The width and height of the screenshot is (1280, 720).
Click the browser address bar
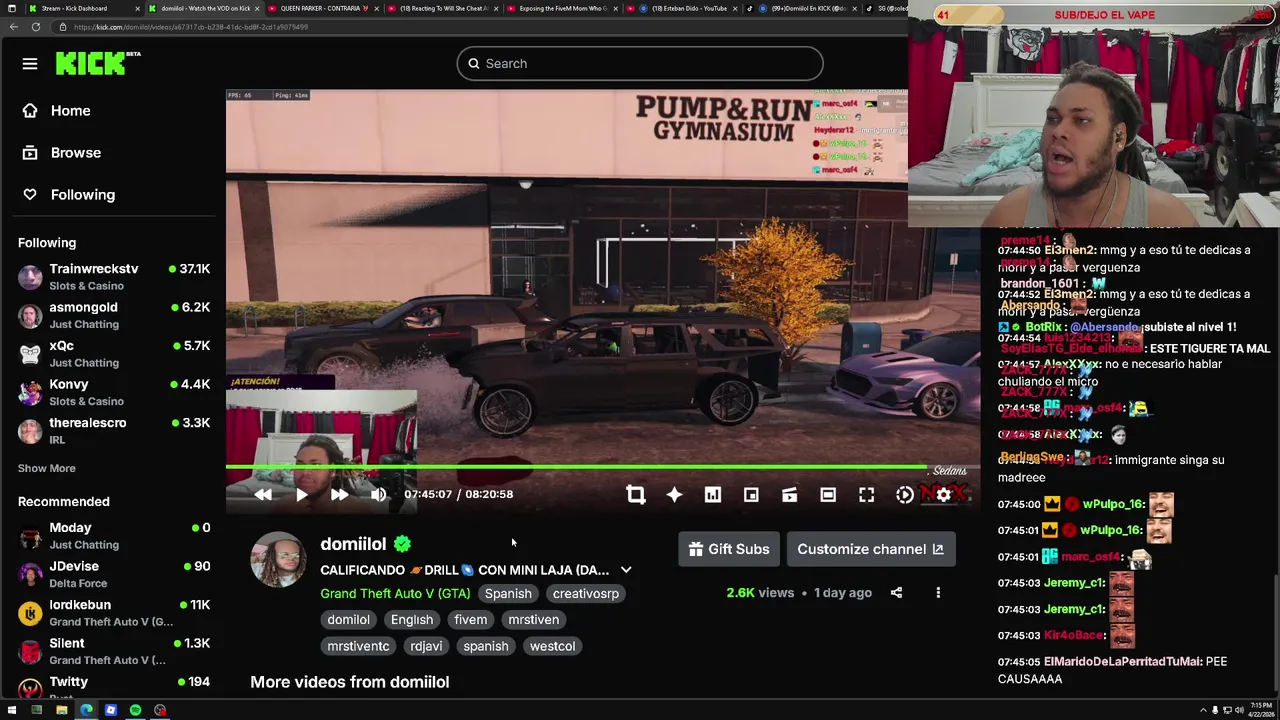(x=480, y=27)
